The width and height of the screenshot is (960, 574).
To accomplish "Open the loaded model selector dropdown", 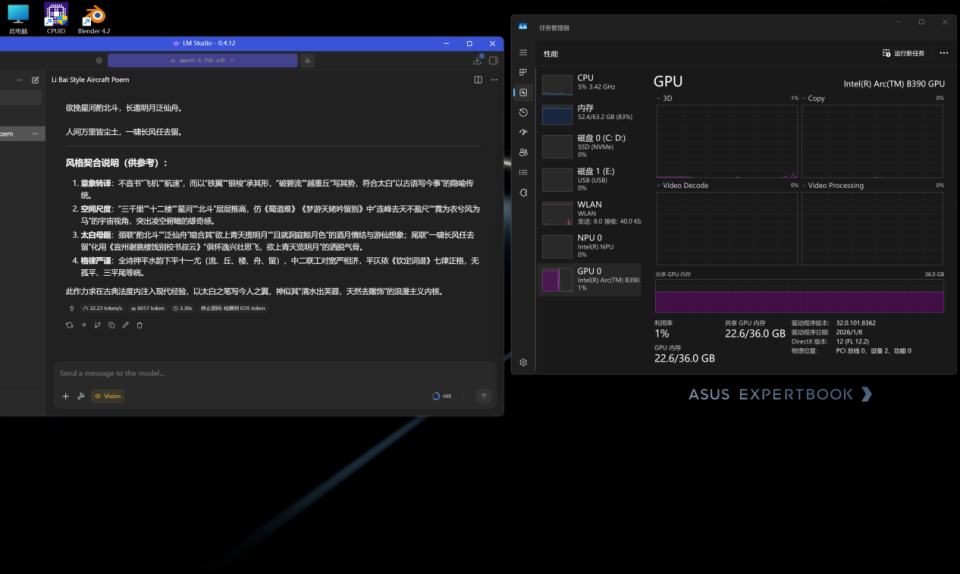I will (203, 61).
